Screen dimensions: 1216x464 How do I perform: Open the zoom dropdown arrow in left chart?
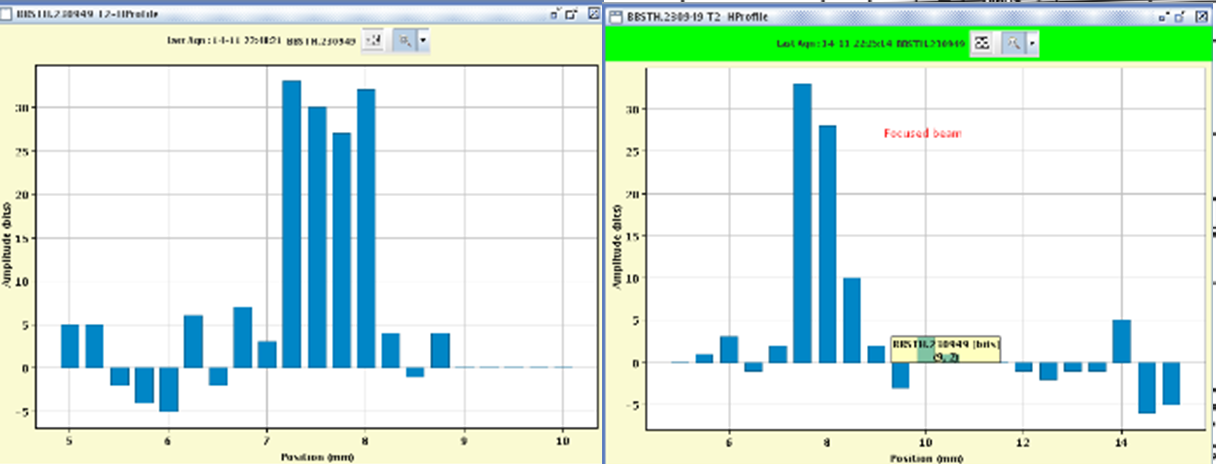pos(424,41)
